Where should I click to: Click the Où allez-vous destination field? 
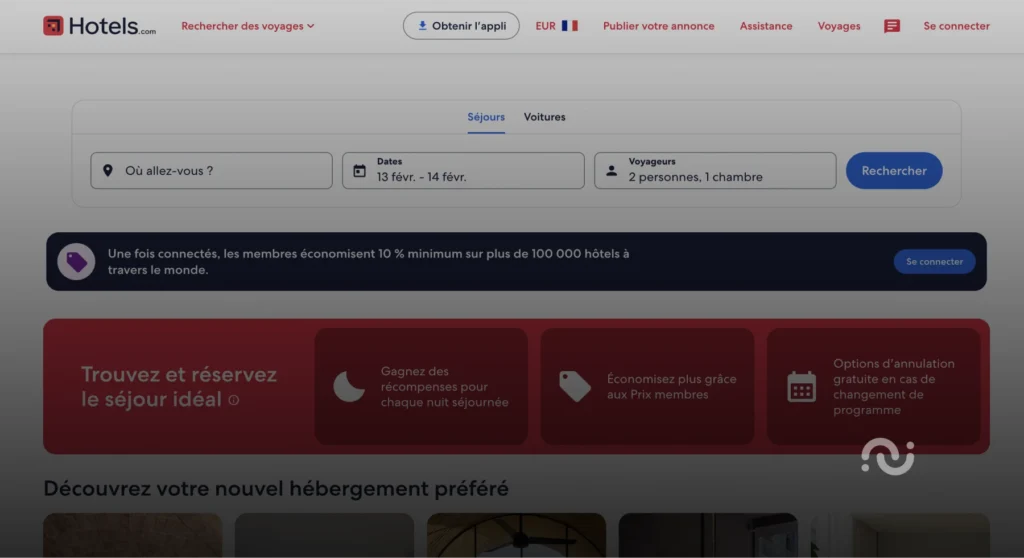point(212,171)
